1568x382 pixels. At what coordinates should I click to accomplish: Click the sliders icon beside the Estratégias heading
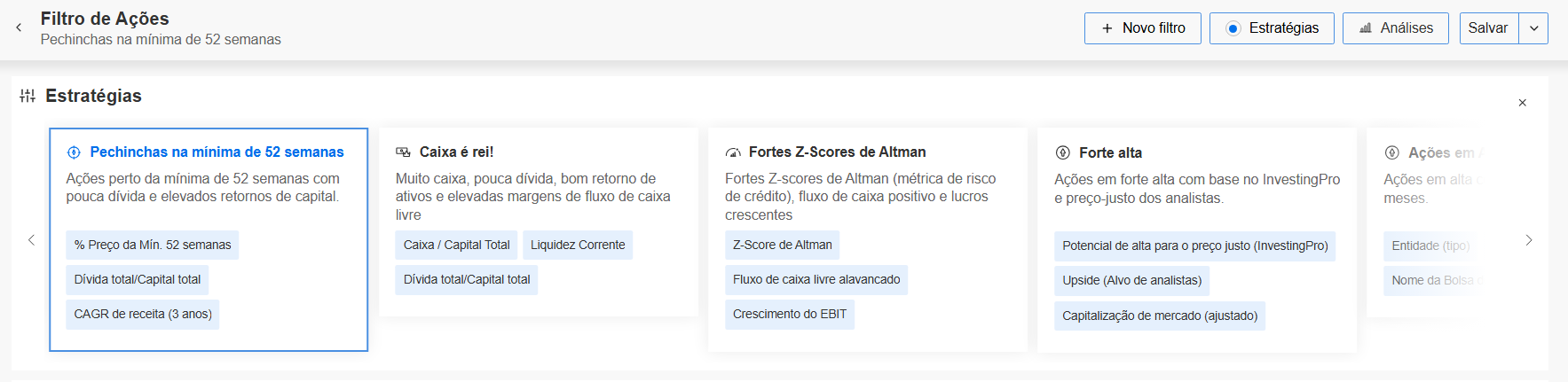pyautogui.click(x=28, y=96)
